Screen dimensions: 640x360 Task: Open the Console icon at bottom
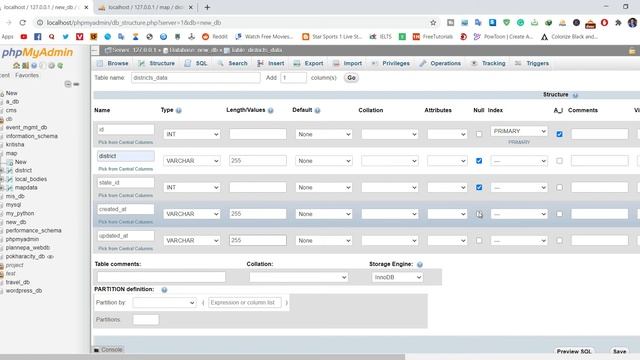(96, 350)
